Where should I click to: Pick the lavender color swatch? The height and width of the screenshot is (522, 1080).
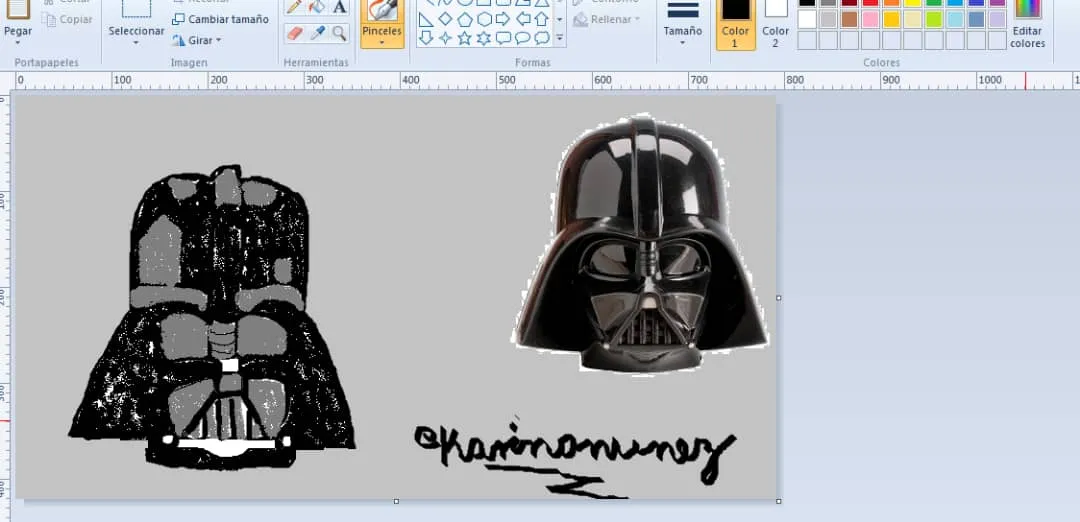pos(997,19)
